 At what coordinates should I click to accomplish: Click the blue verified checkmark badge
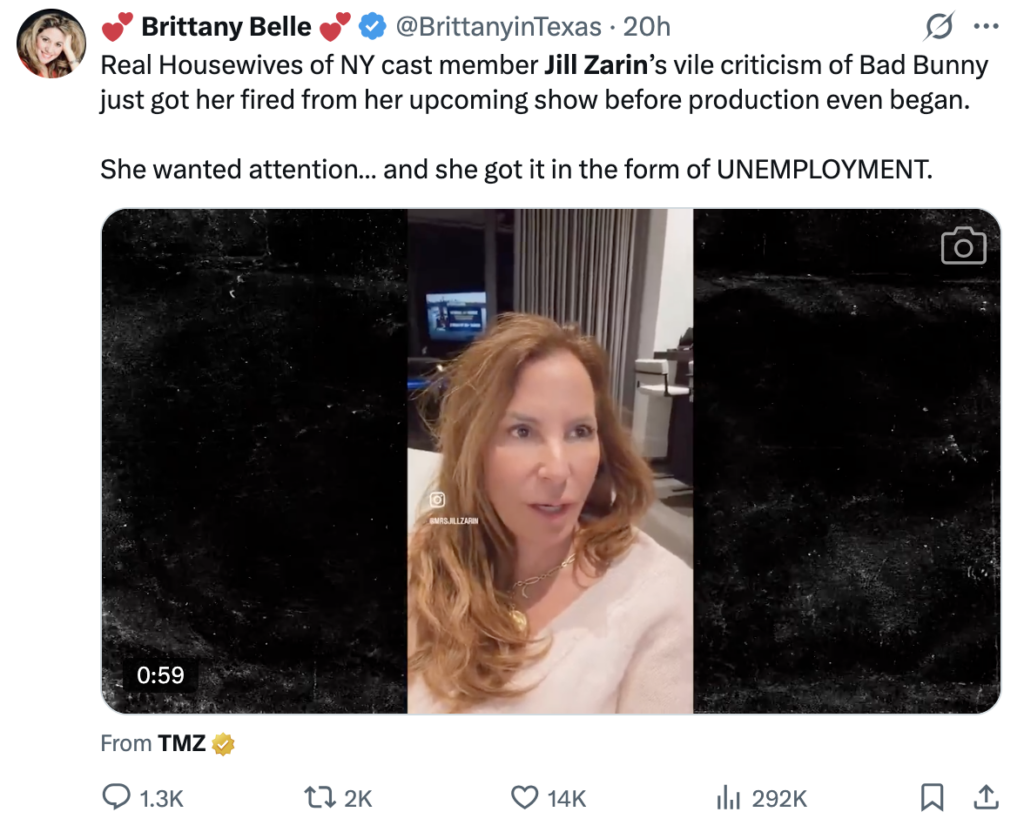coord(372,27)
